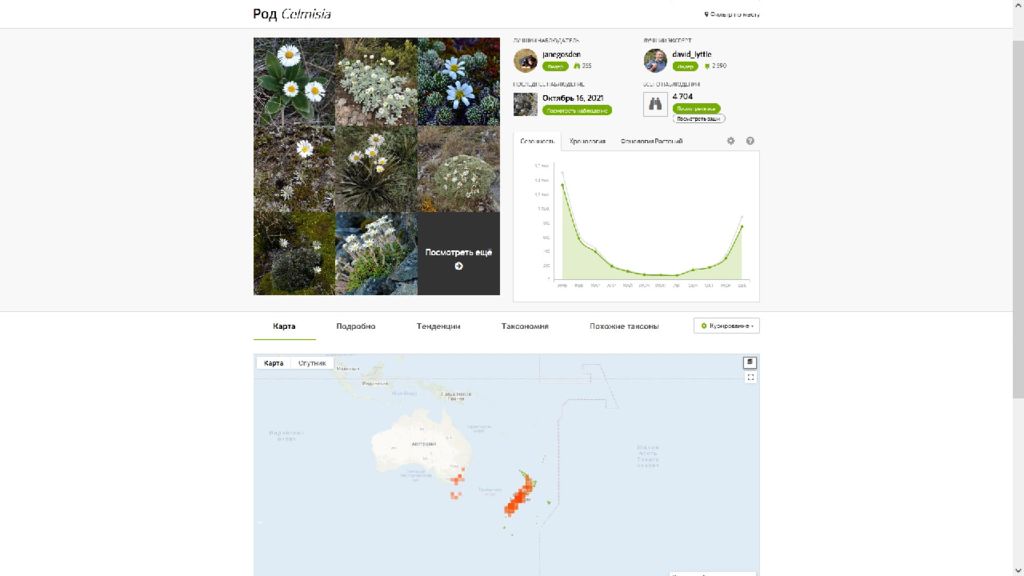Open the chart settings gear icon

click(x=731, y=141)
